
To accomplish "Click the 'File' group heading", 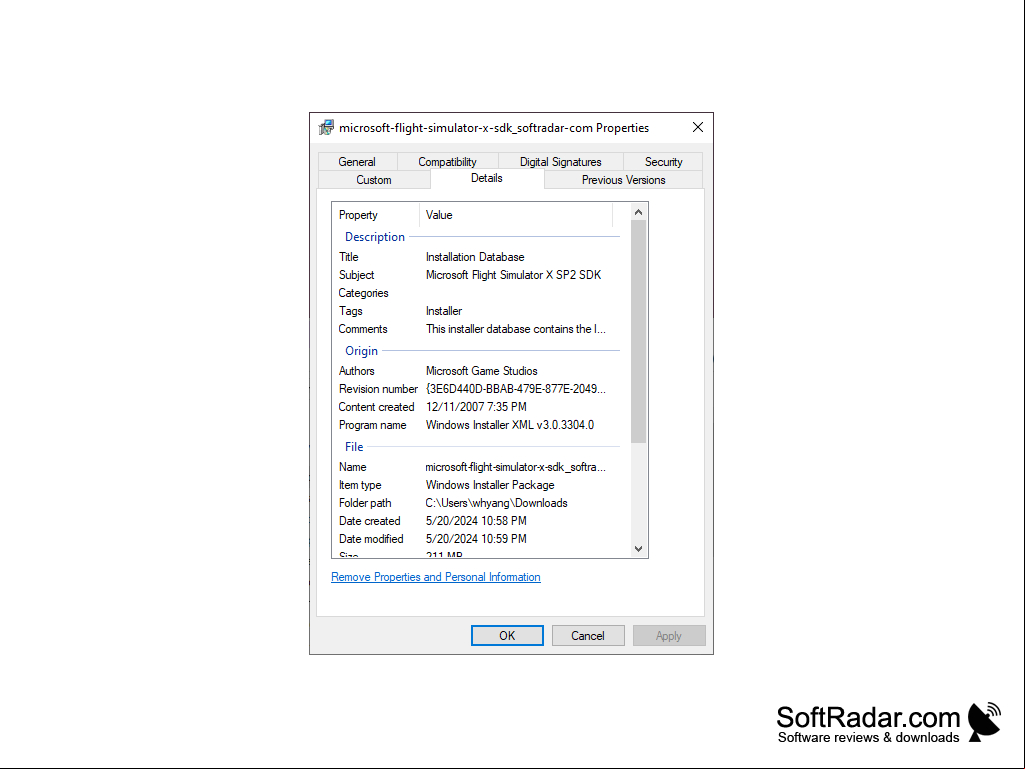I will [x=354, y=447].
